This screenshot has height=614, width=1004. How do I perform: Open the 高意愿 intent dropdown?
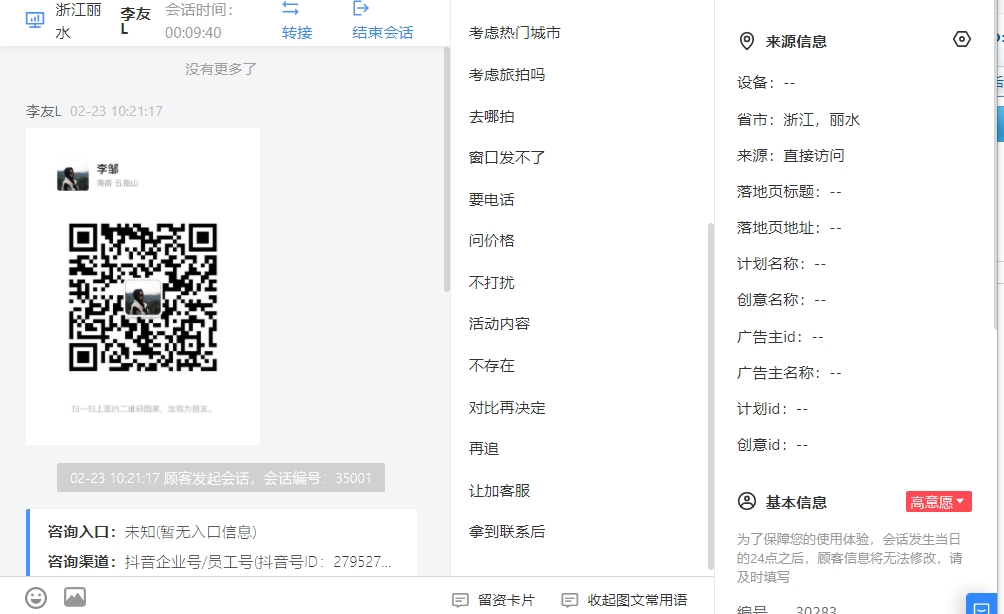tap(939, 502)
